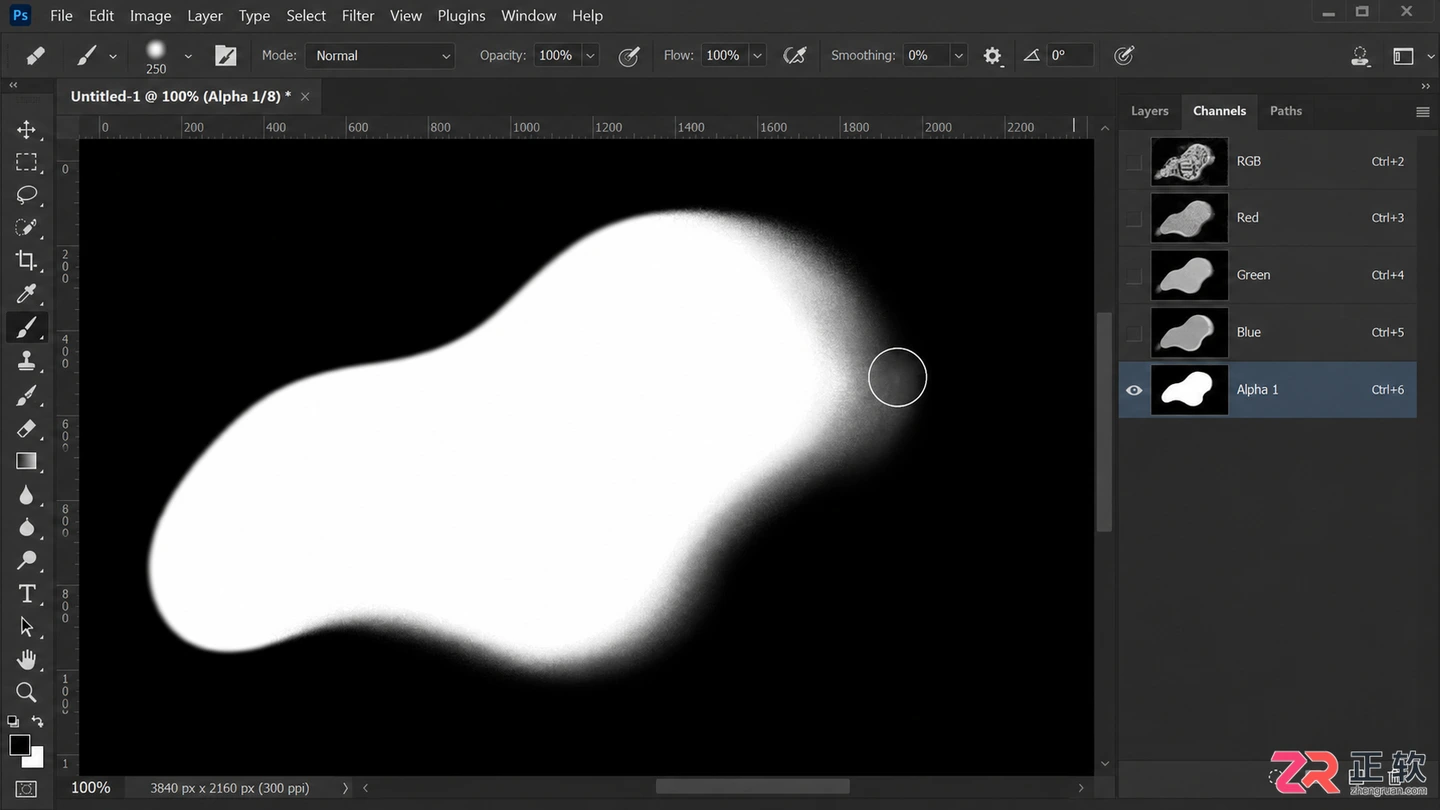Screen dimensions: 1440x810
Task: Expand the Flow slider dropdown arrow
Action: [757, 56]
